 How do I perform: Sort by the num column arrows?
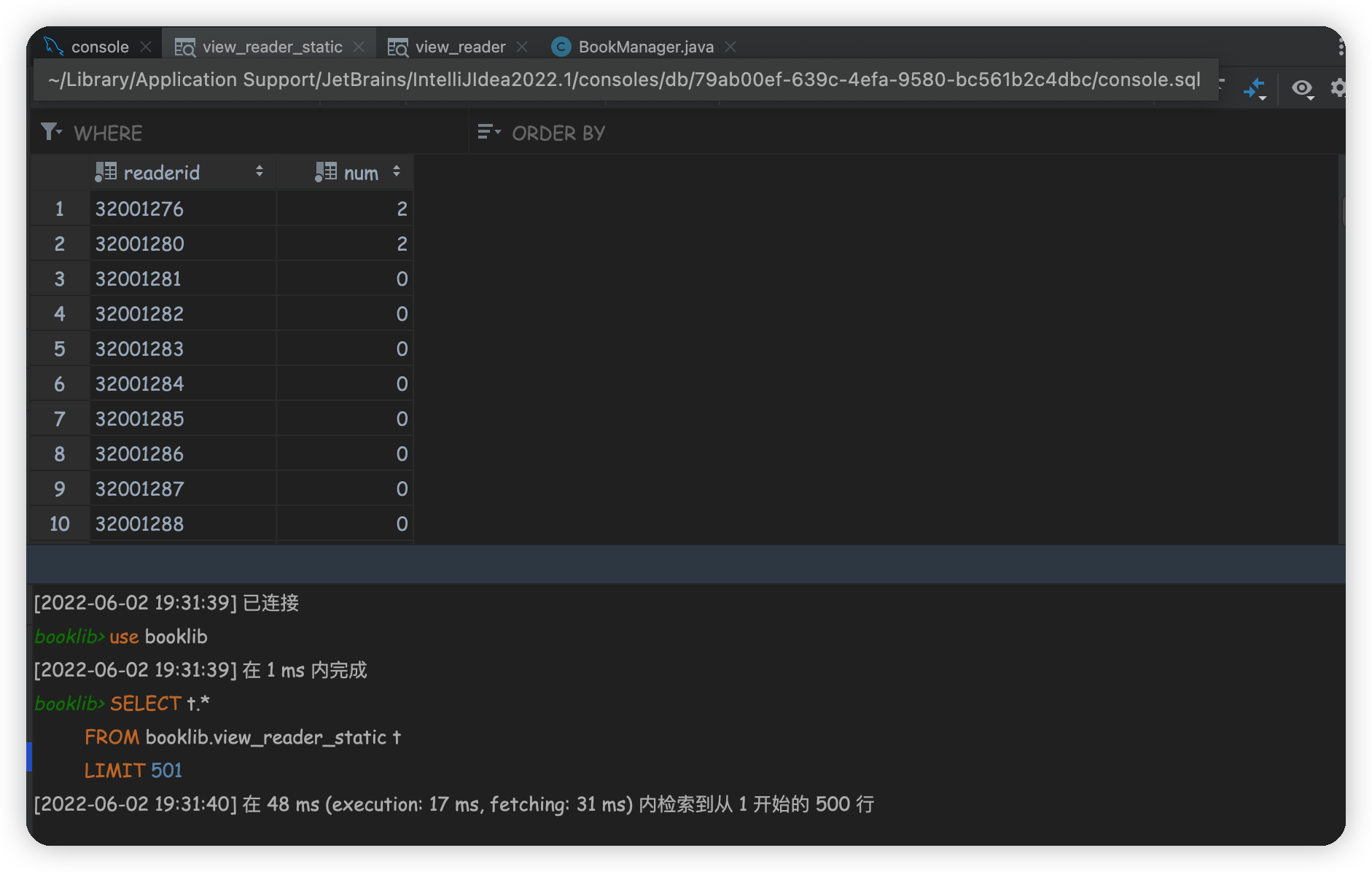click(397, 172)
